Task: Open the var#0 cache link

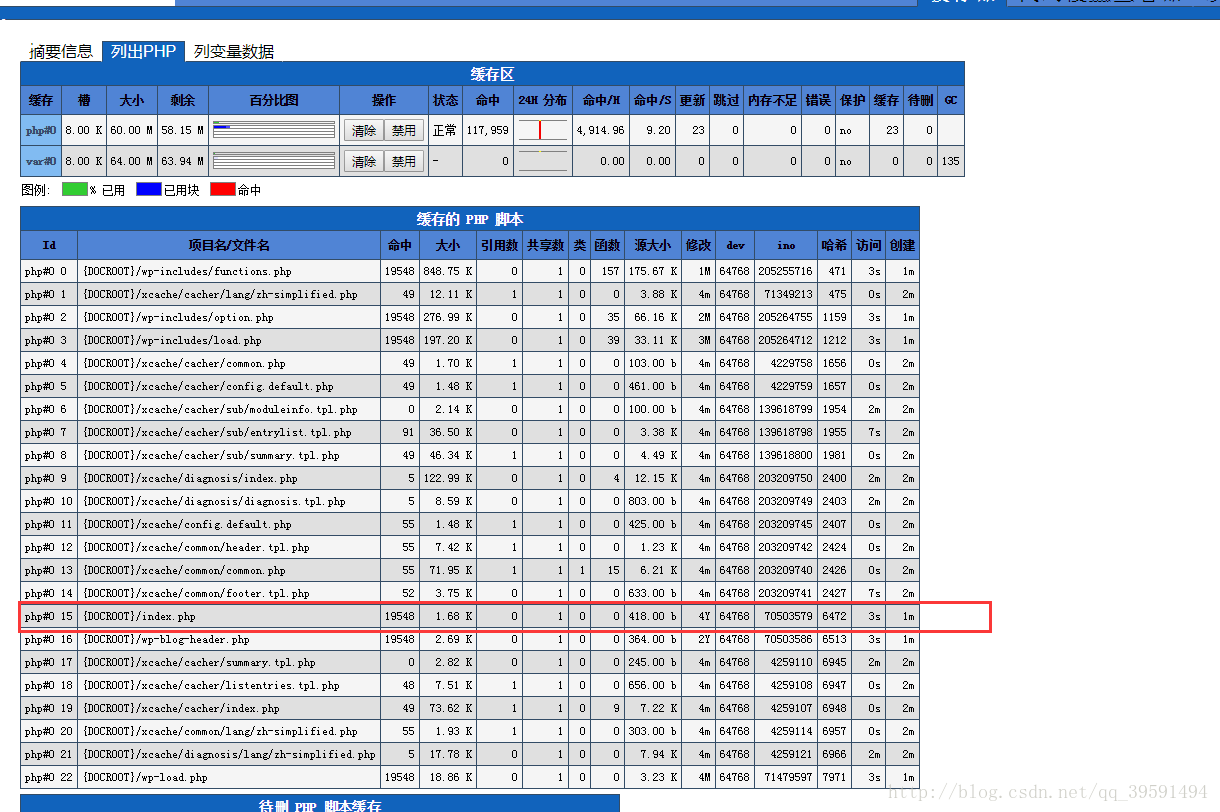Action: tap(40, 161)
